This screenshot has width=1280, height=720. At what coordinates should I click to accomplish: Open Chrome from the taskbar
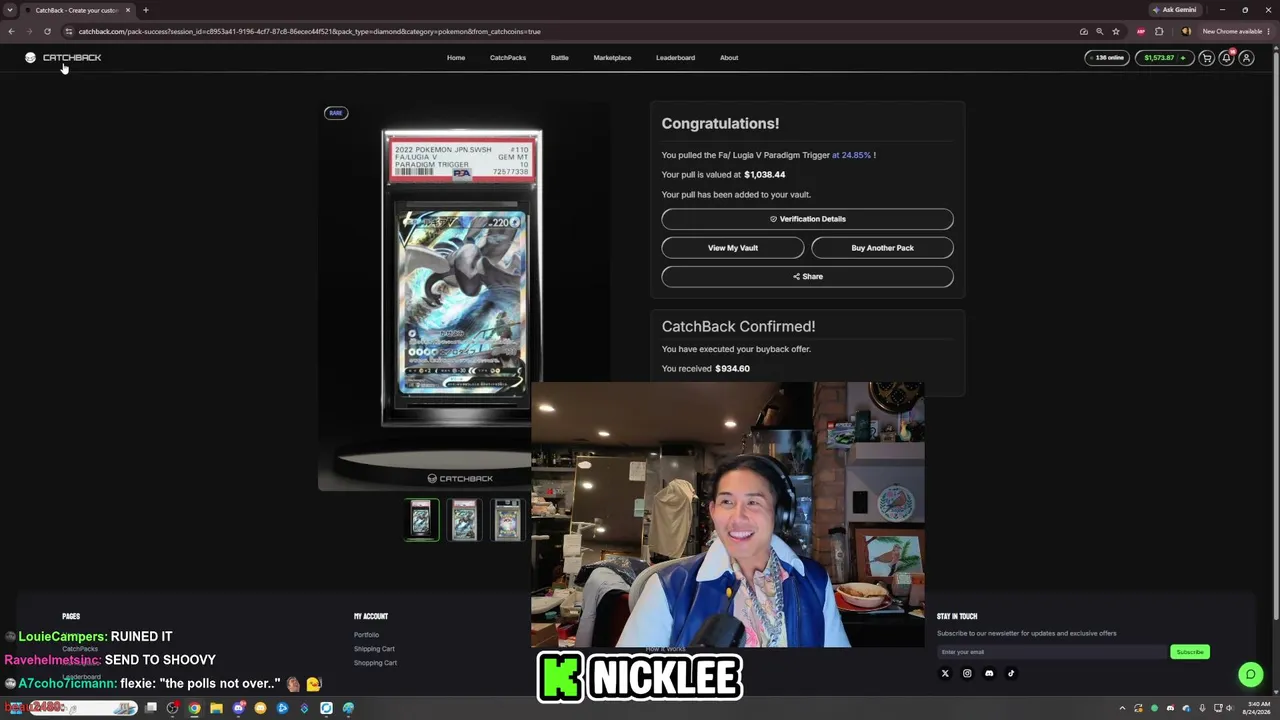[x=194, y=708]
